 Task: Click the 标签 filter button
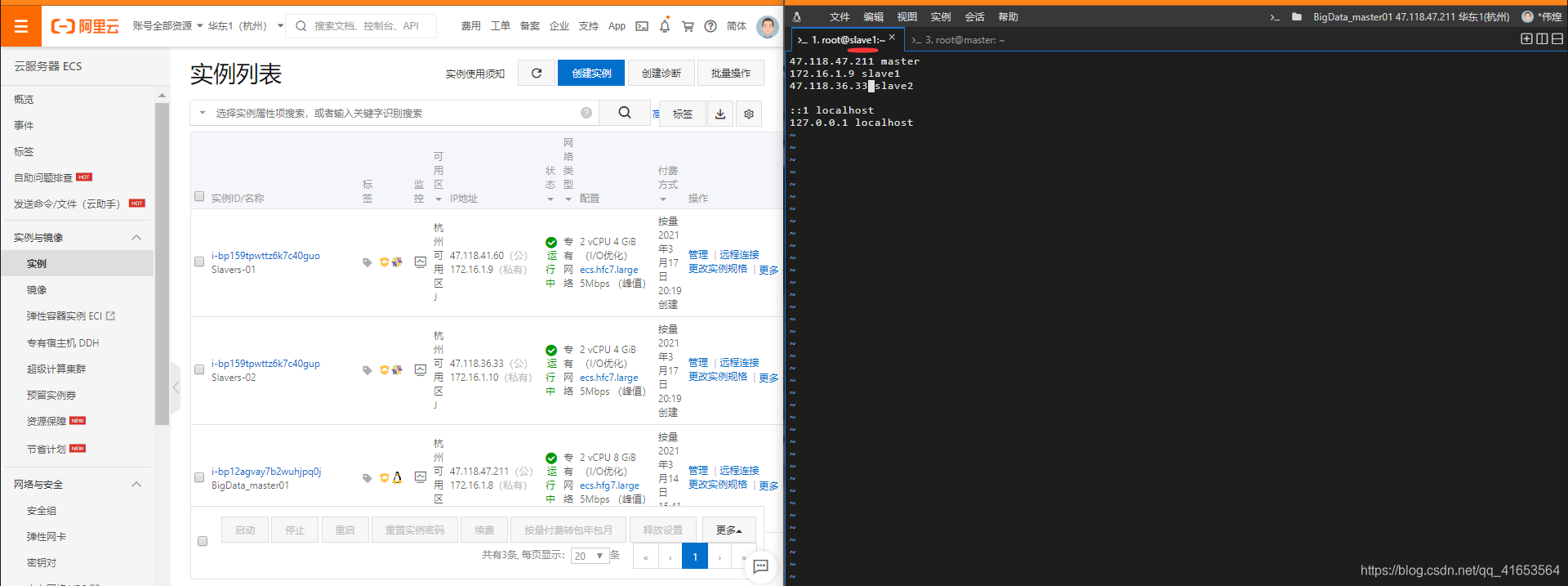(682, 114)
